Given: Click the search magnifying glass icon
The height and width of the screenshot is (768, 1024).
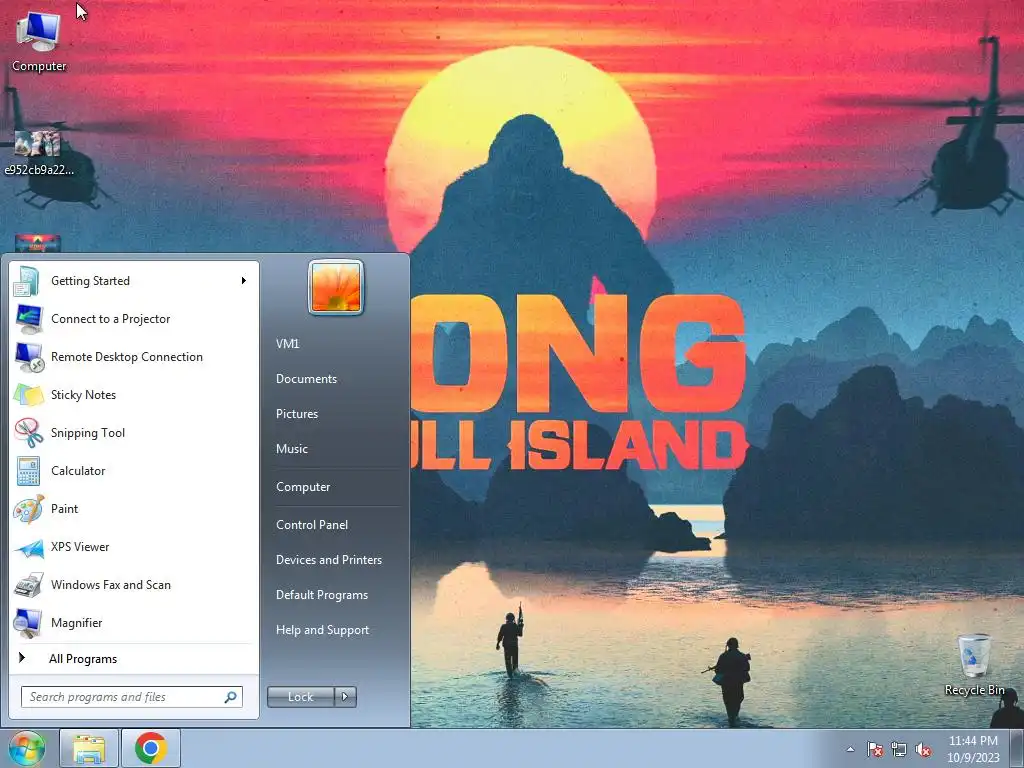Looking at the screenshot, I should coord(231,697).
